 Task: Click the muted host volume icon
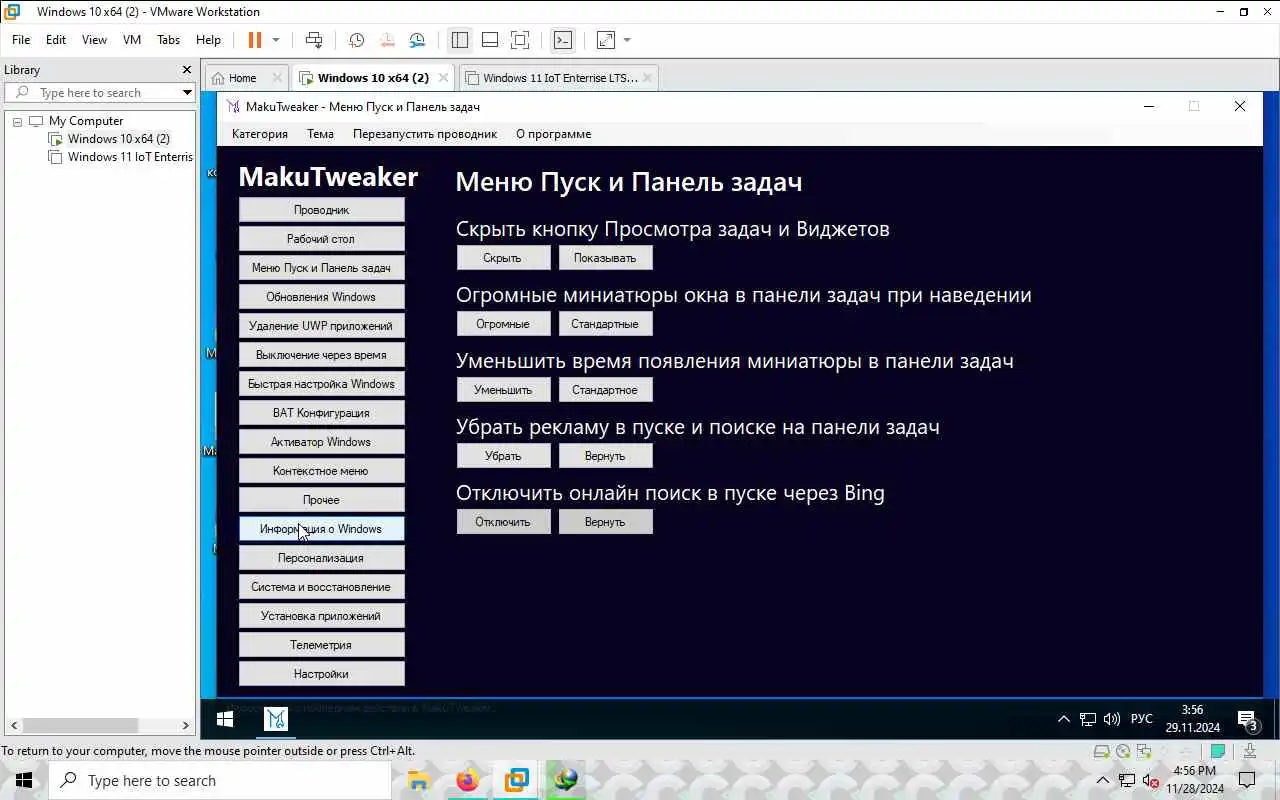(1150, 780)
